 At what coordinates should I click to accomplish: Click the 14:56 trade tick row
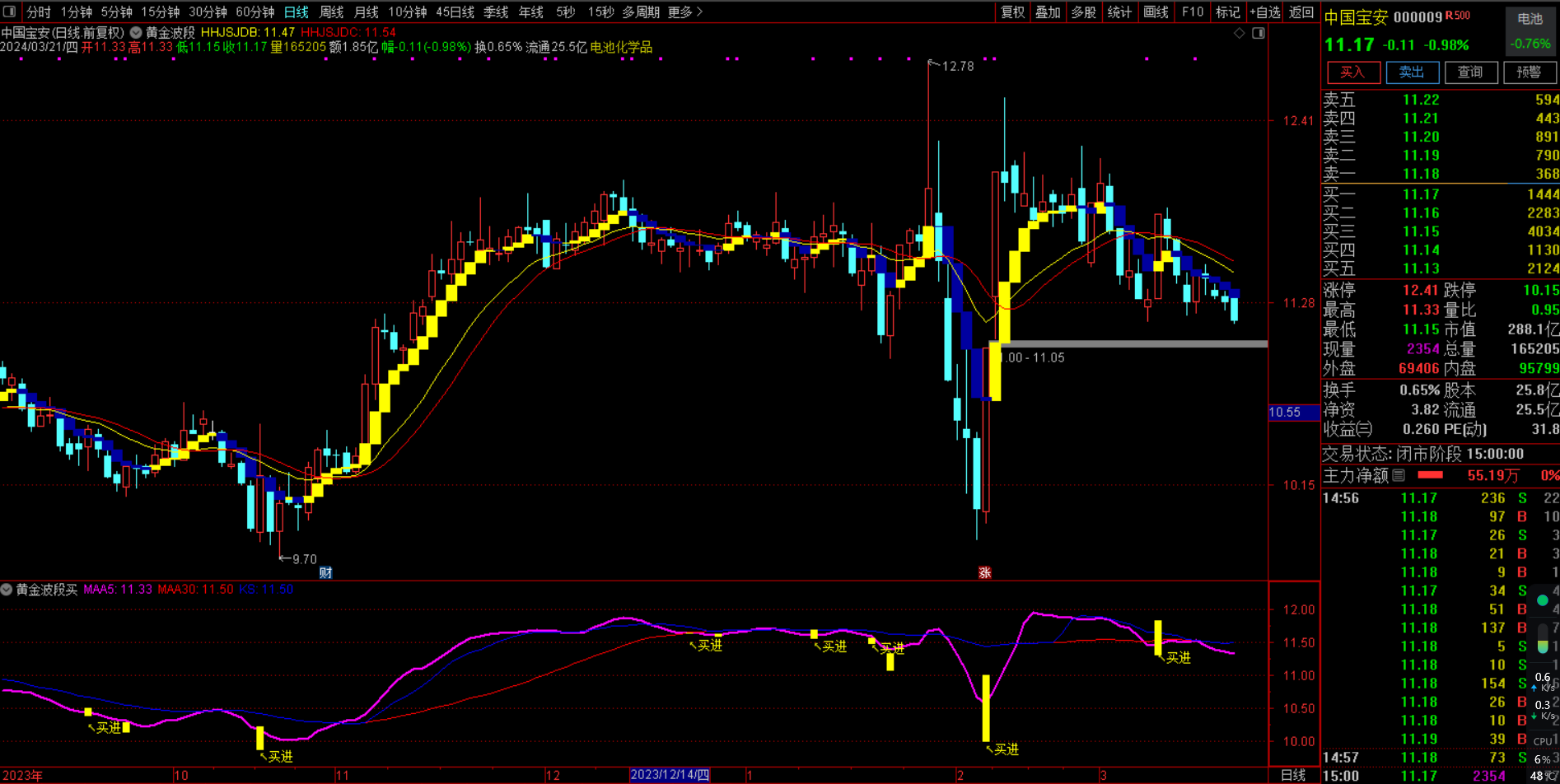1441,498
